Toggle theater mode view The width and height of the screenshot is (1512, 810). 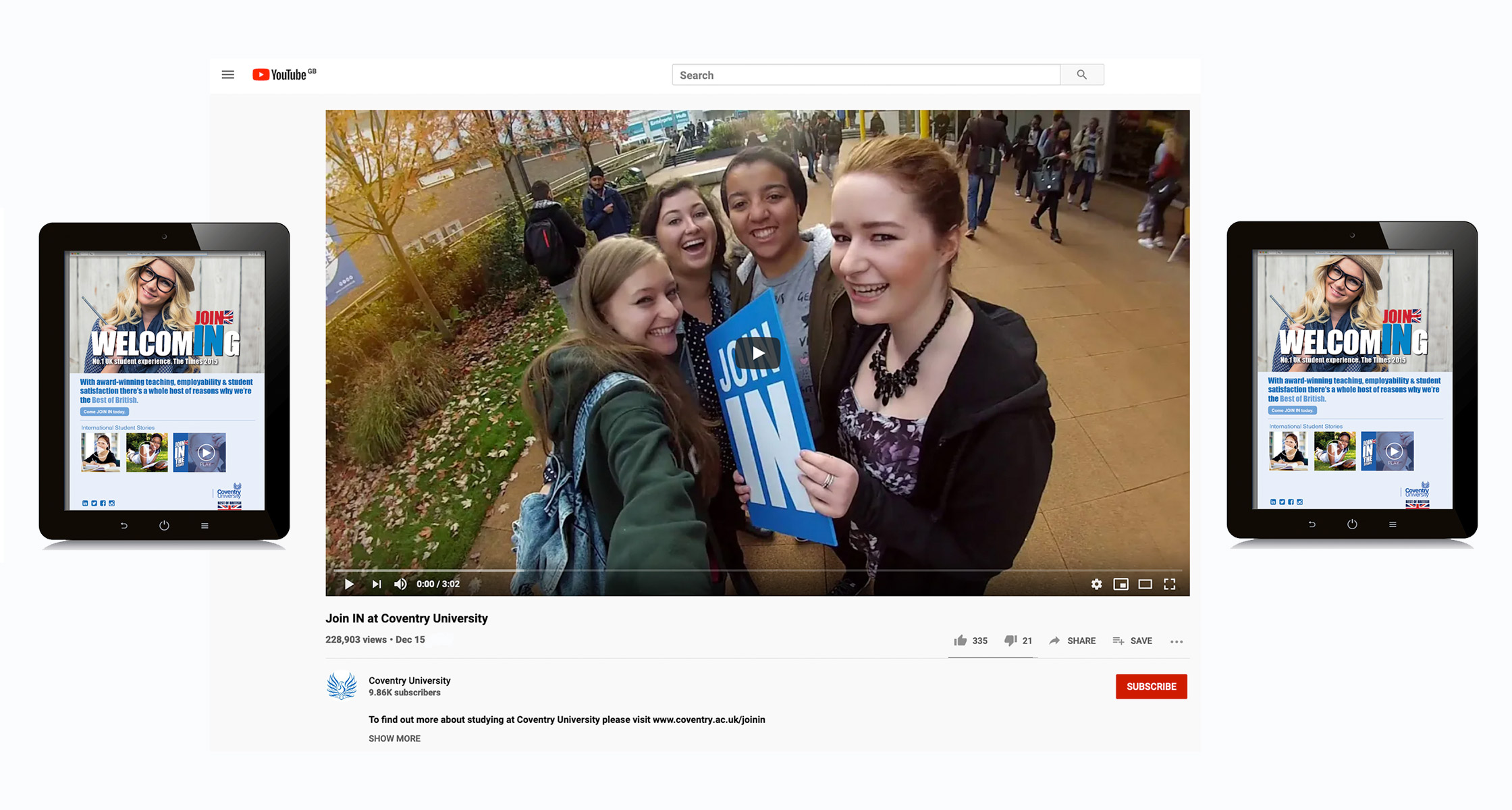1145,584
